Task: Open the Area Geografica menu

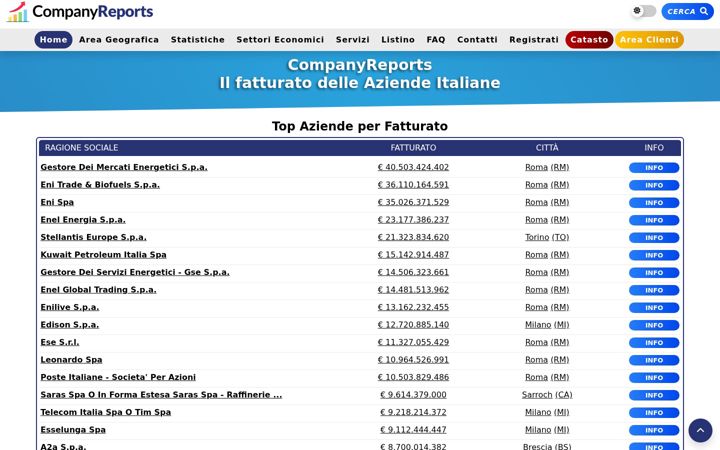Action: point(119,40)
